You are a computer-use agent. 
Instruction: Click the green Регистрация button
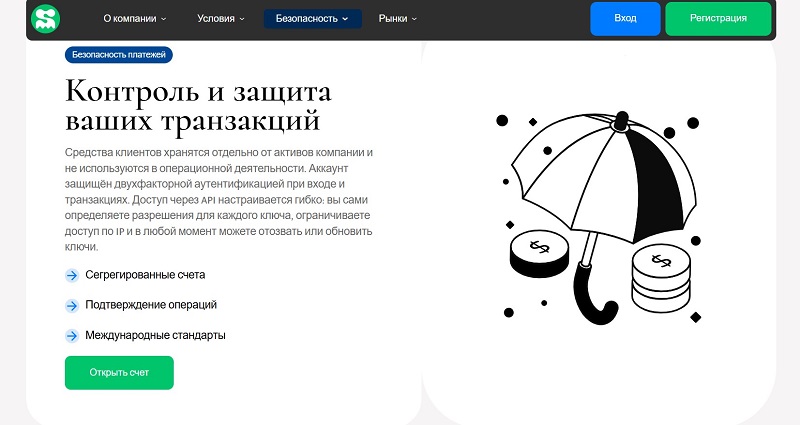coord(718,18)
